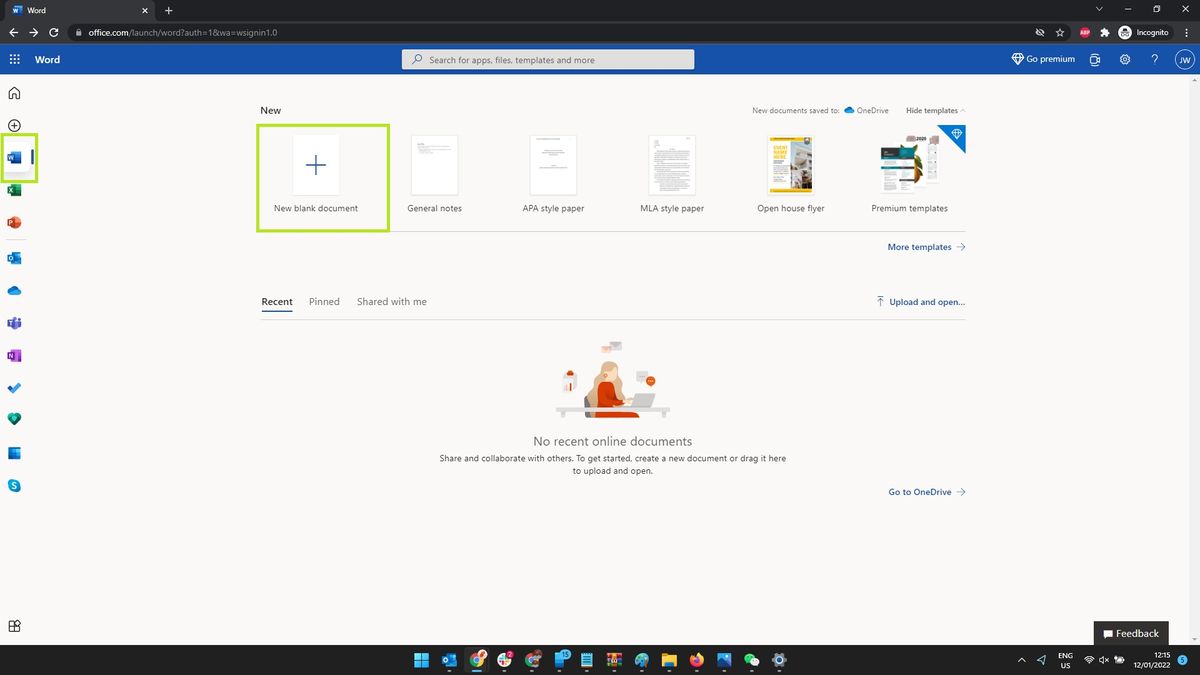
Task: Open OneDrive from the left sidebar
Action: point(14,290)
